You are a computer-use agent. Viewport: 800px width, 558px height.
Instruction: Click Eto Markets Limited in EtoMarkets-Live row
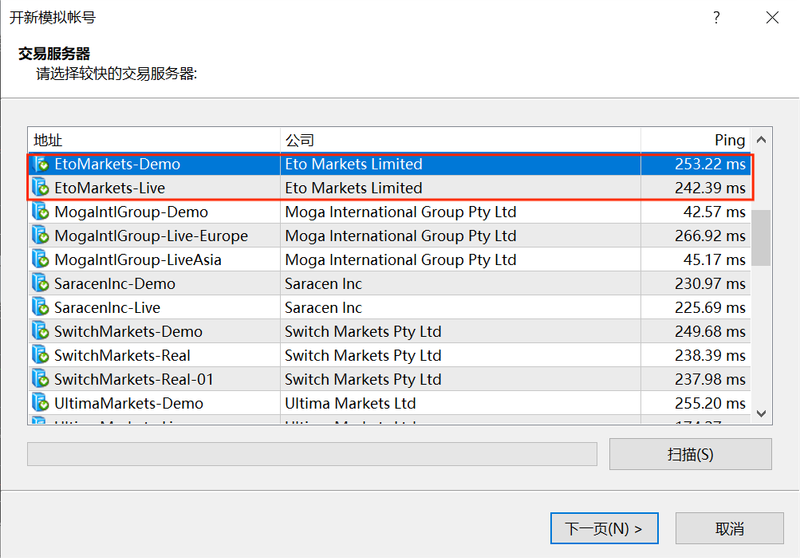(354, 188)
